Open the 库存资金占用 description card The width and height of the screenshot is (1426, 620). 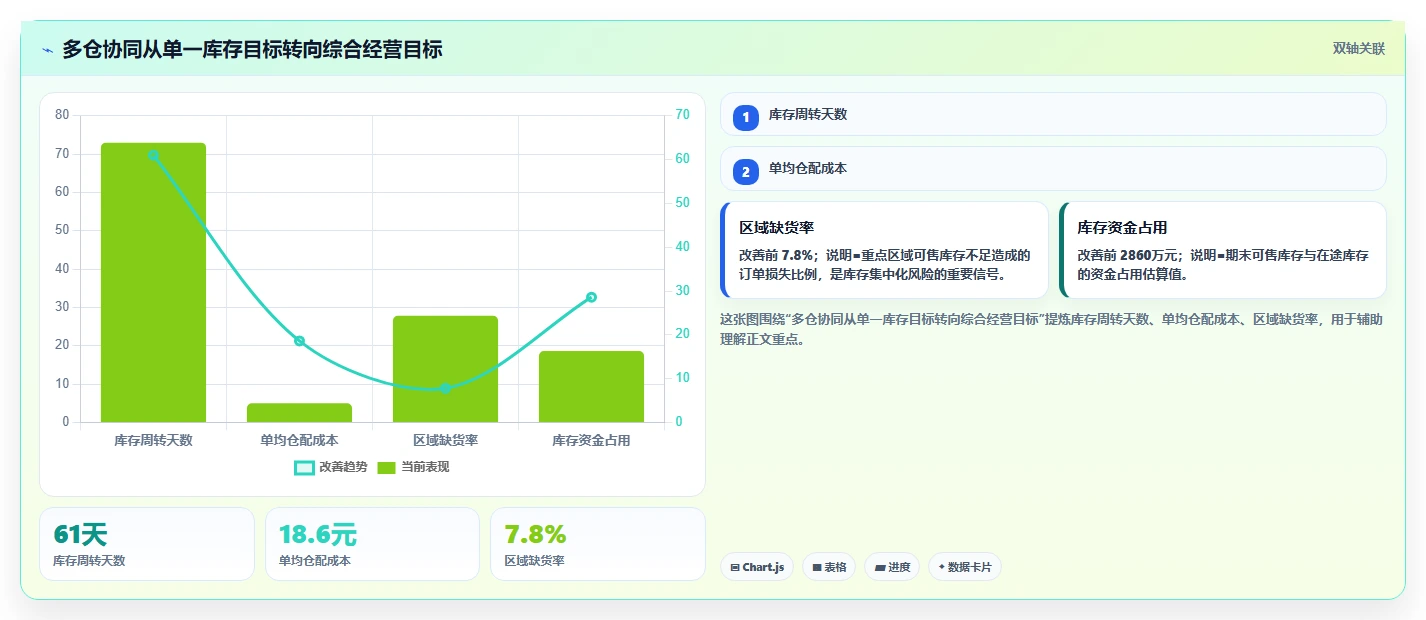1223,250
